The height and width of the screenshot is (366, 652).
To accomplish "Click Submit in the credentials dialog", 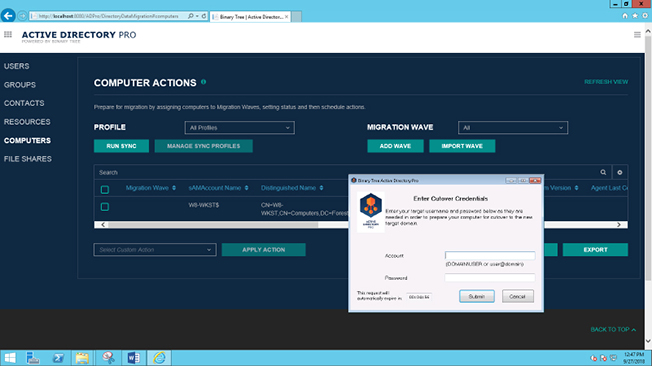I will point(477,296).
